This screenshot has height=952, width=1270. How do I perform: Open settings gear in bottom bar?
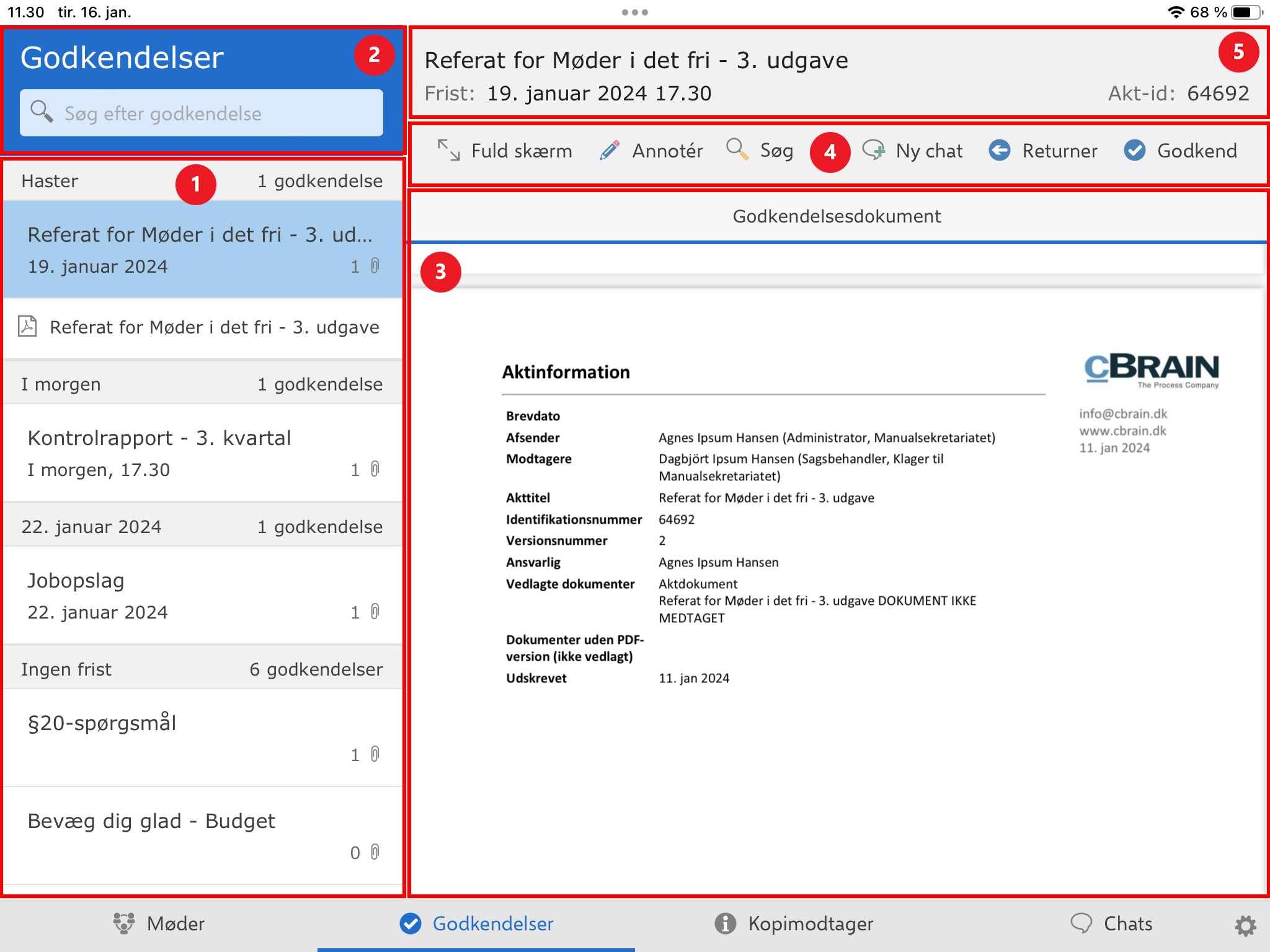coord(1245,925)
